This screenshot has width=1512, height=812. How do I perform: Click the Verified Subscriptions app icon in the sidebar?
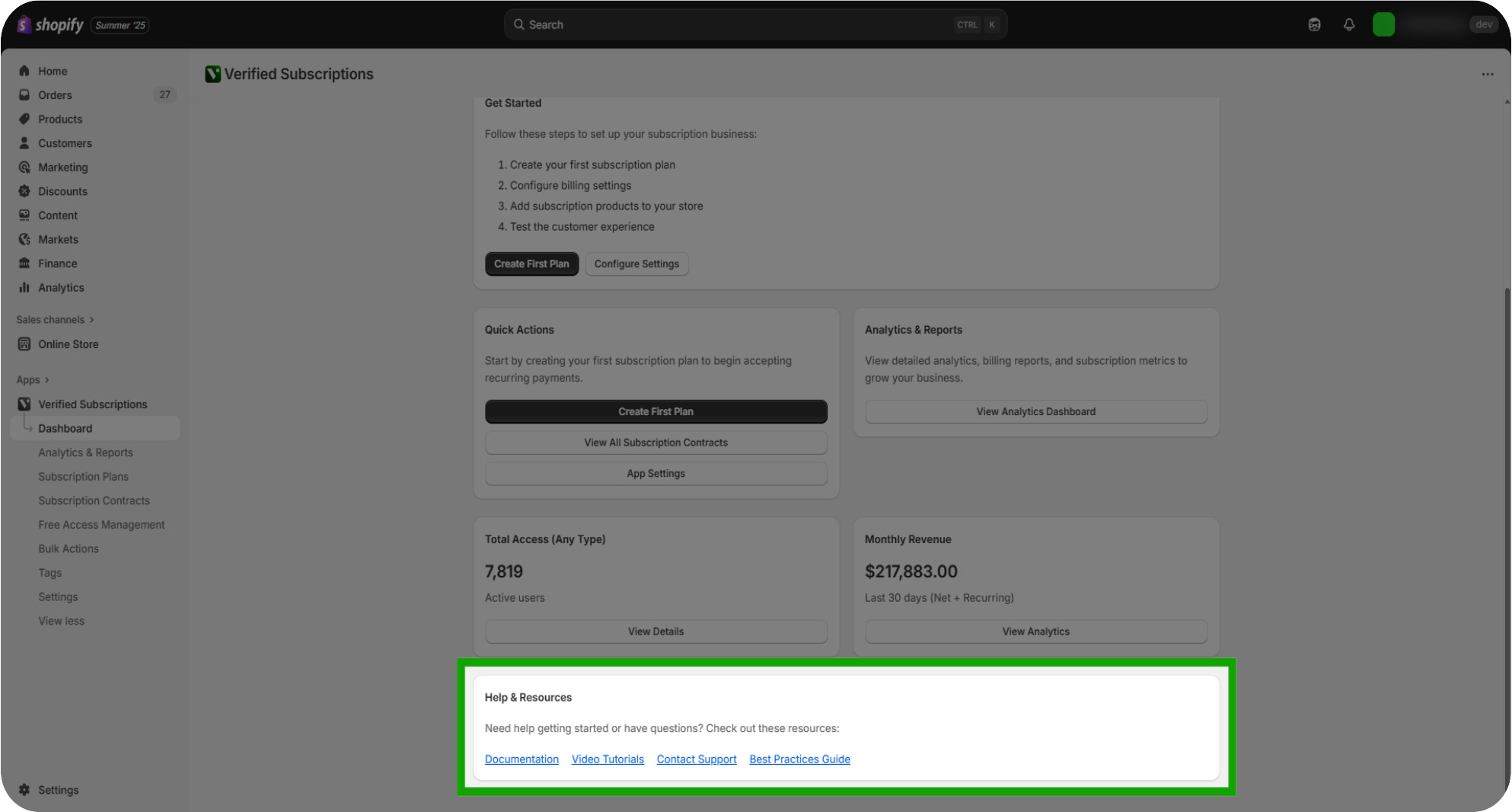[x=24, y=404]
